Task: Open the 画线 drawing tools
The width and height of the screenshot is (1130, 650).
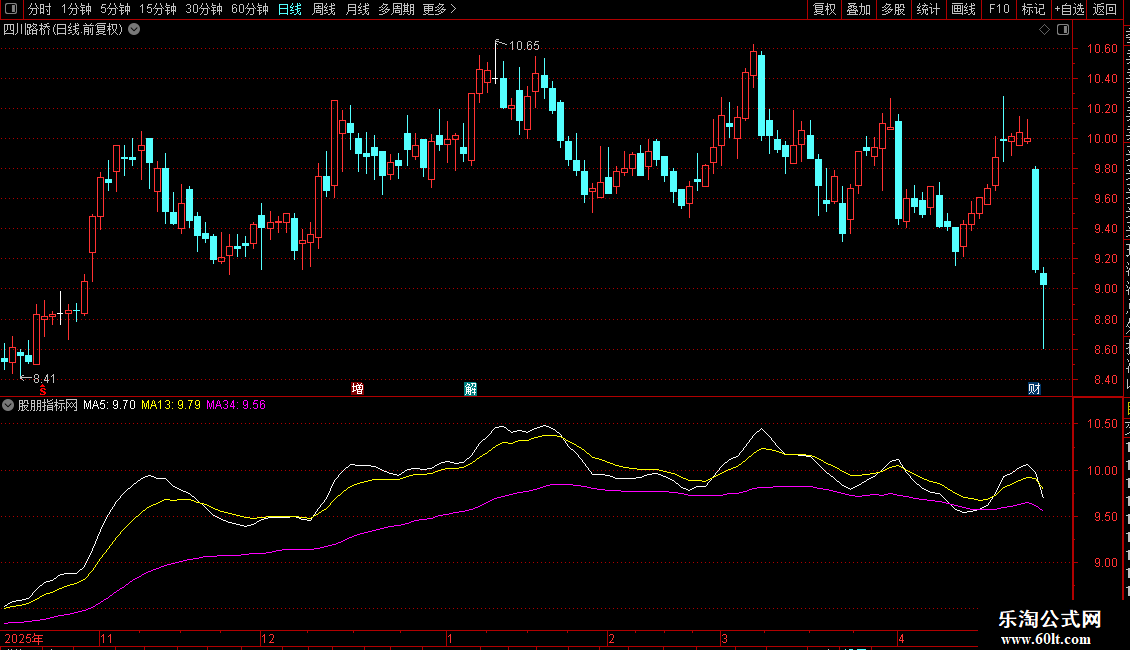Action: coord(963,9)
